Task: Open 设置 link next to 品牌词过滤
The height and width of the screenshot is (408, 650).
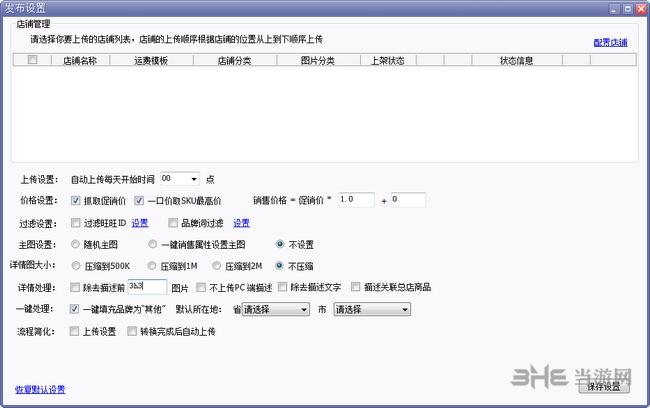Action: tap(241, 223)
